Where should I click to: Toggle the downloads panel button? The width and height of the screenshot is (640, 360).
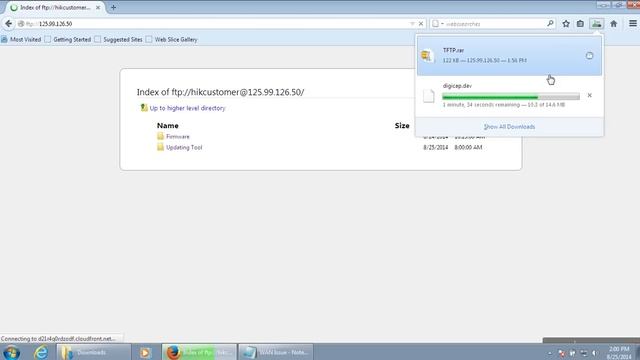[596, 24]
